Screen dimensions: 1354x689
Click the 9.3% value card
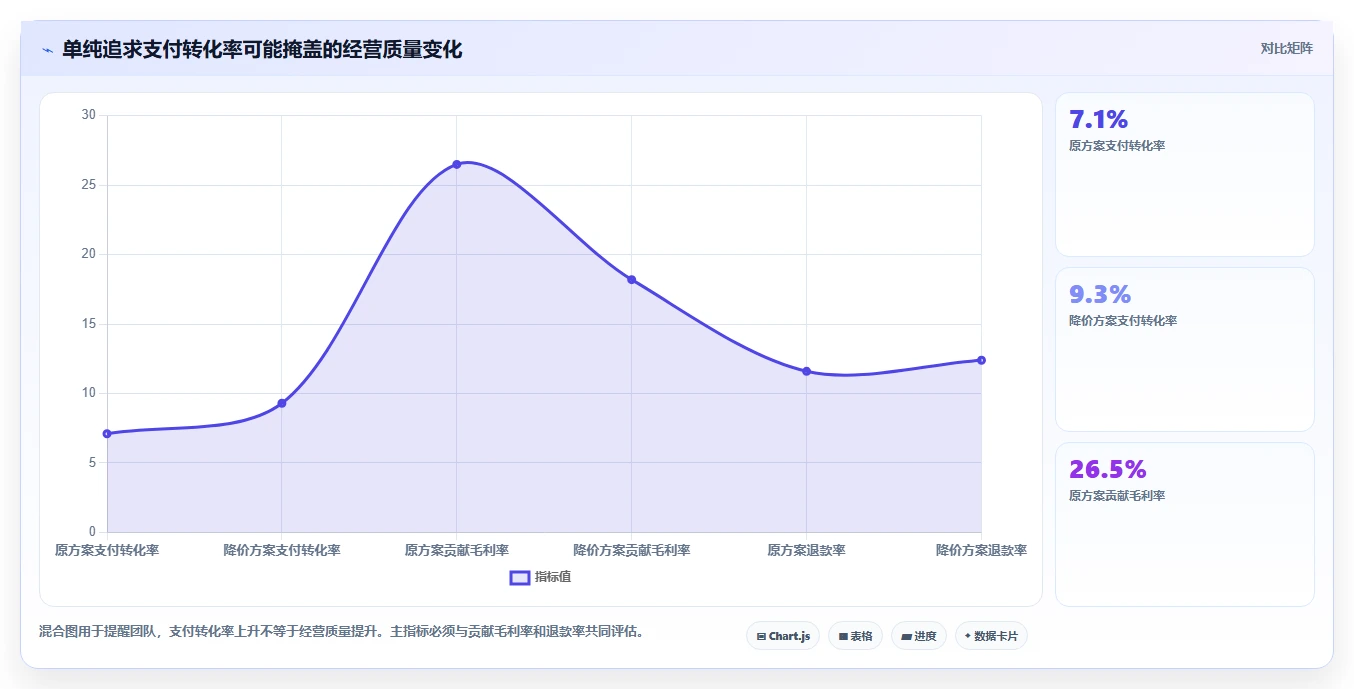click(1185, 349)
